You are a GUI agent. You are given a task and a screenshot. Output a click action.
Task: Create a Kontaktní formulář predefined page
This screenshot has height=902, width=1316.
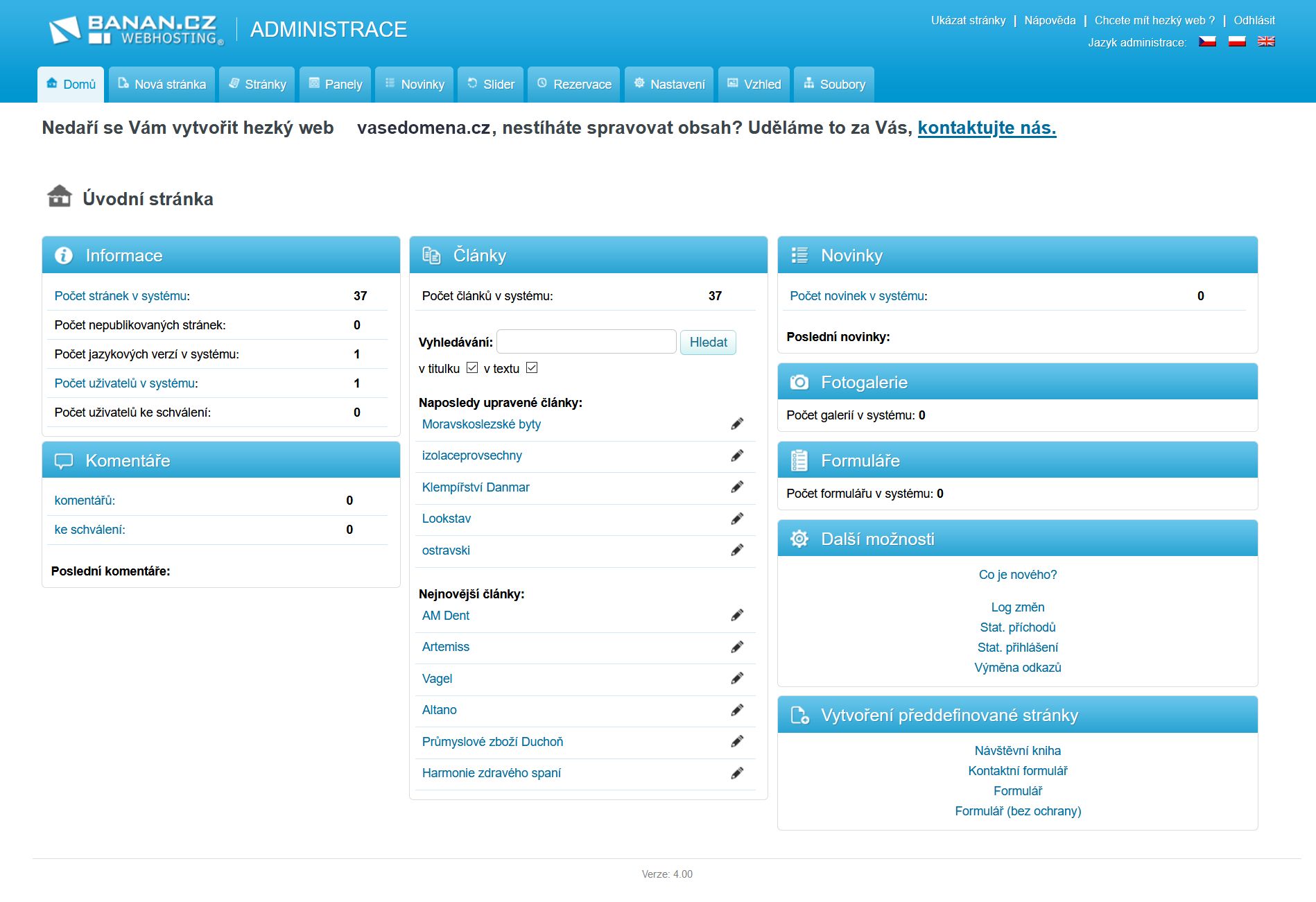click(x=1017, y=771)
